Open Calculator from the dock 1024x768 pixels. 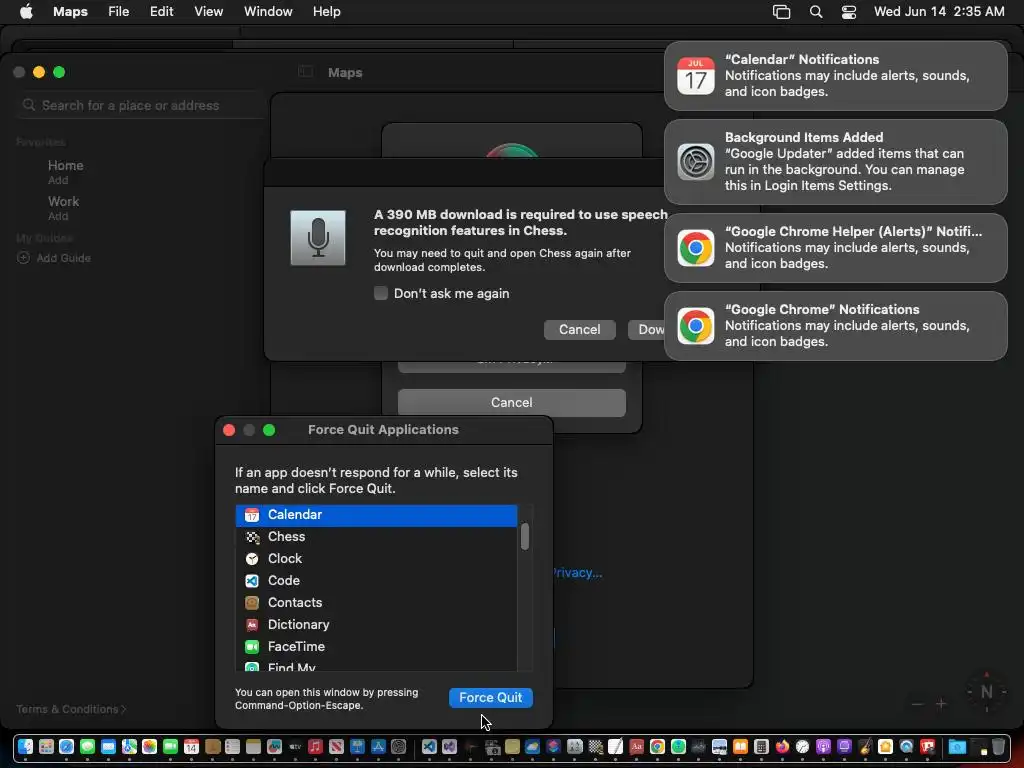761,746
